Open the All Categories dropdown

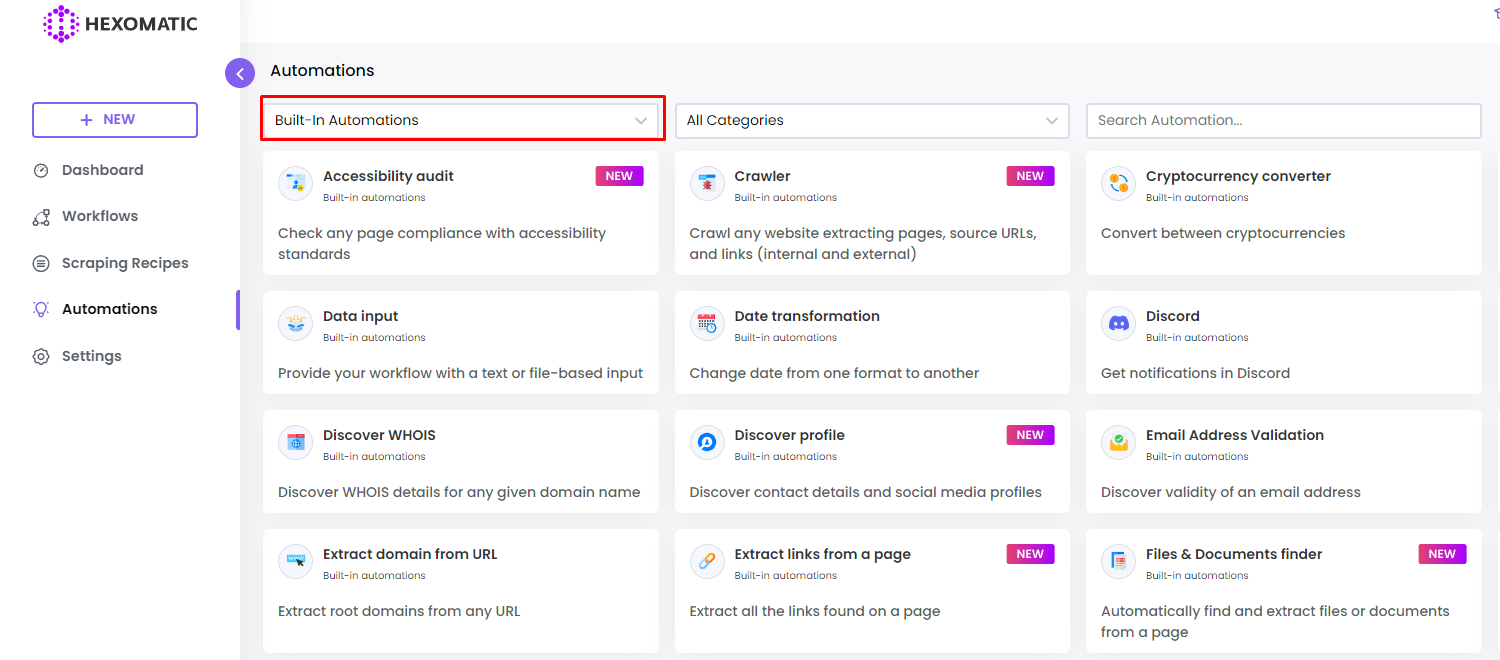[872, 120]
